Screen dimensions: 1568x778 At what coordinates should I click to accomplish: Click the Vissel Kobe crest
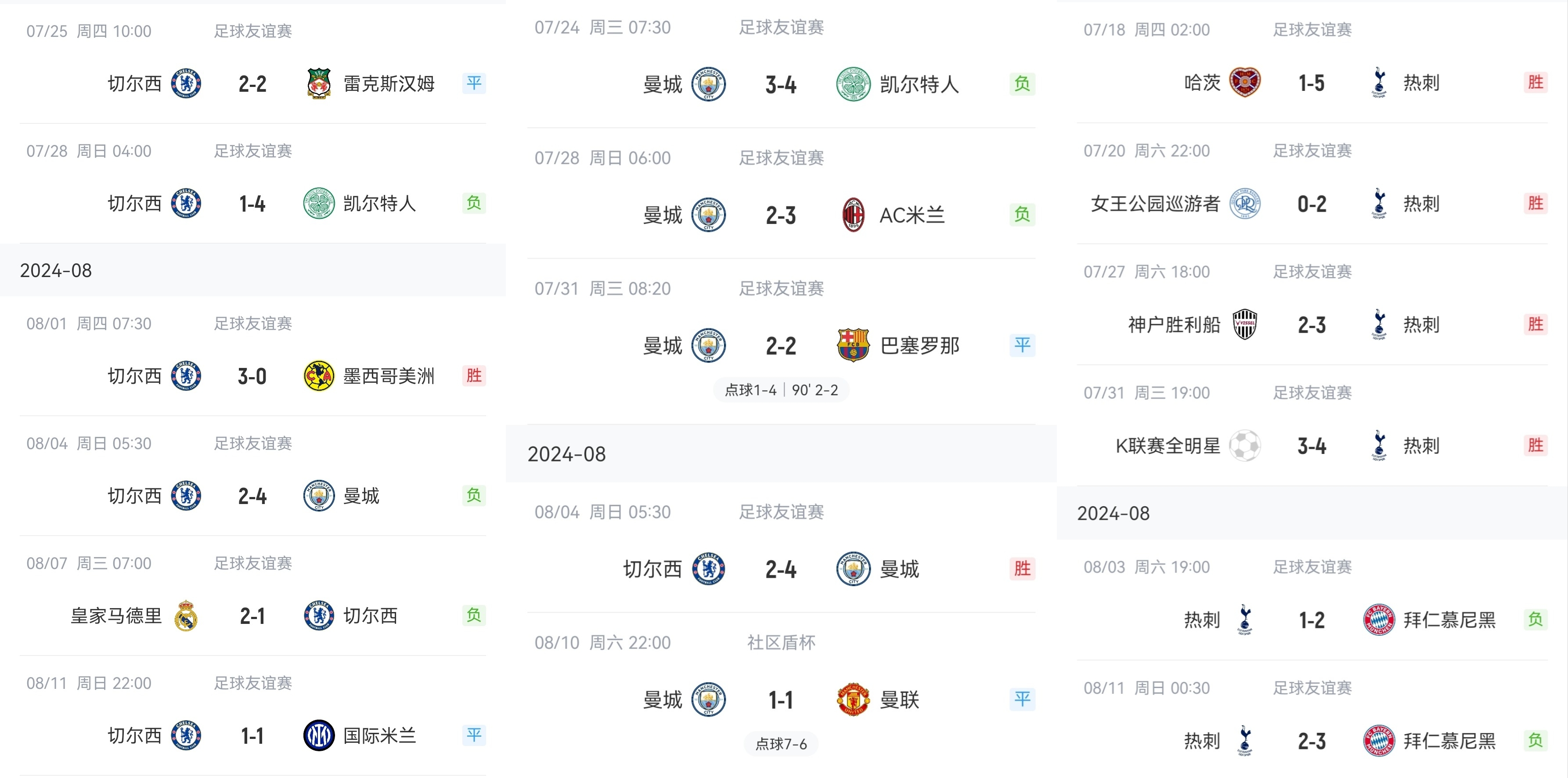tap(1245, 324)
